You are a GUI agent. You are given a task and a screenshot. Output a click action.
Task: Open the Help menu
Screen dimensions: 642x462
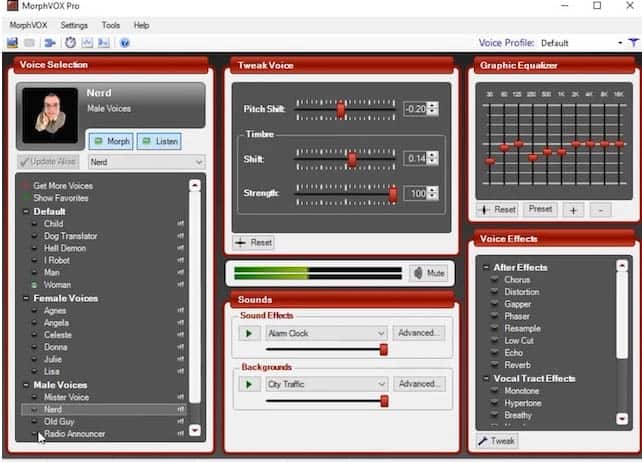click(141, 25)
